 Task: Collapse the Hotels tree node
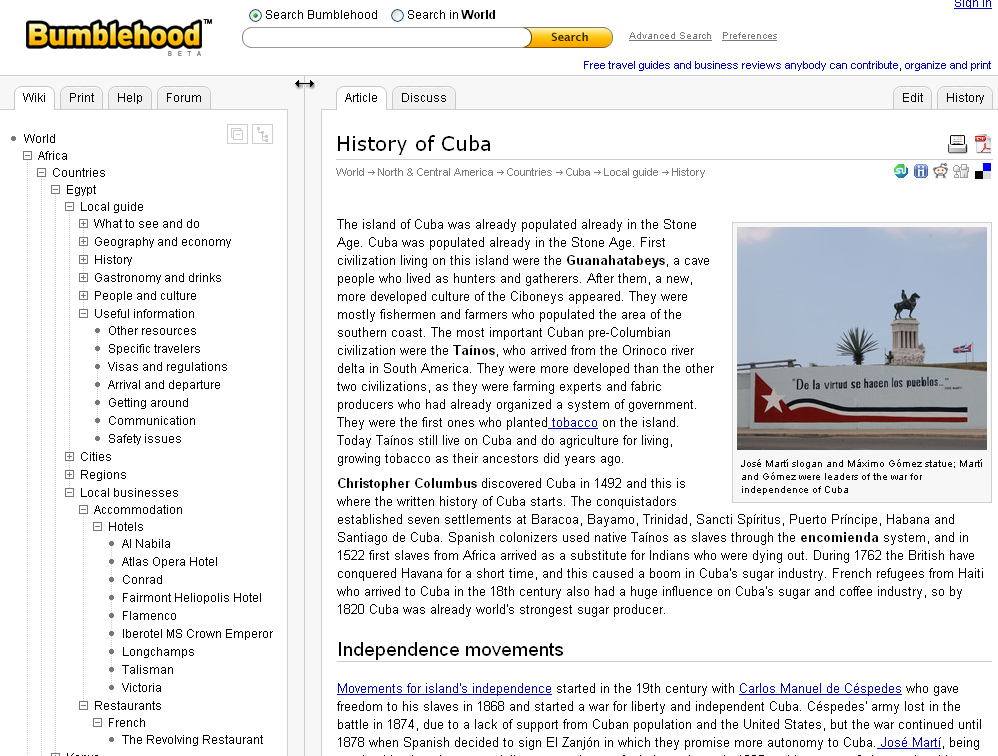[98, 527]
